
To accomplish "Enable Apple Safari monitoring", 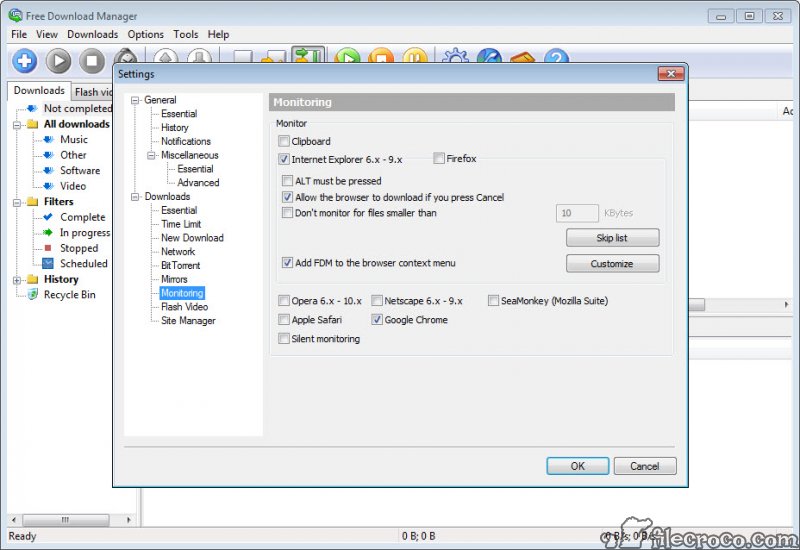I will pos(284,320).
